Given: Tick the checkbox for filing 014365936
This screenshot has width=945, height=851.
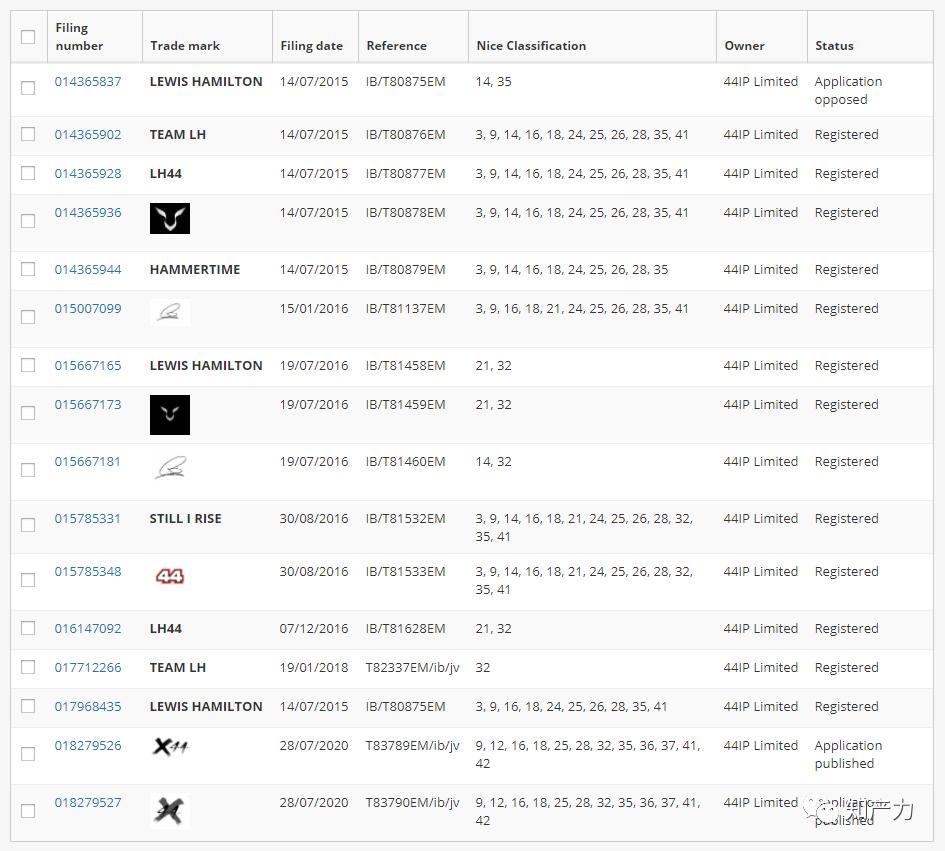Looking at the screenshot, I should [28, 221].
